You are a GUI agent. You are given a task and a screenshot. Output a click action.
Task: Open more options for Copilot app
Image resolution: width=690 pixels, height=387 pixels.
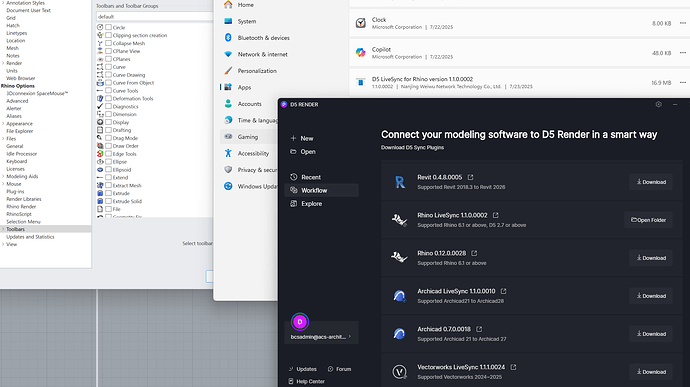683,53
